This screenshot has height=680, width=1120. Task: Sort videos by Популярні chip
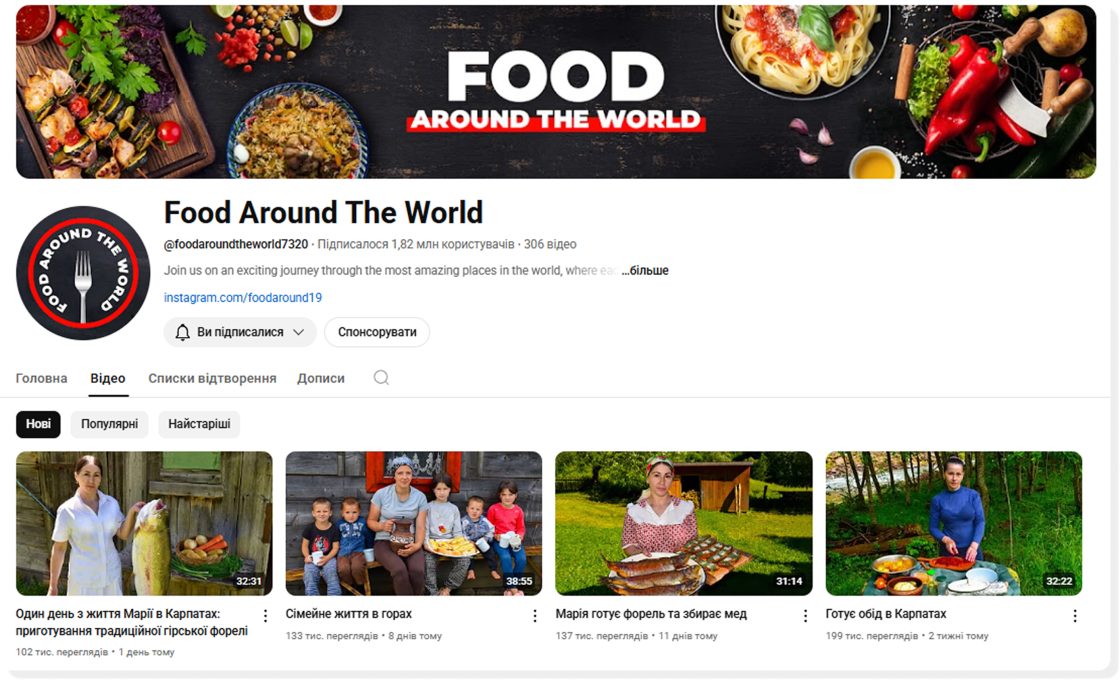coord(109,424)
